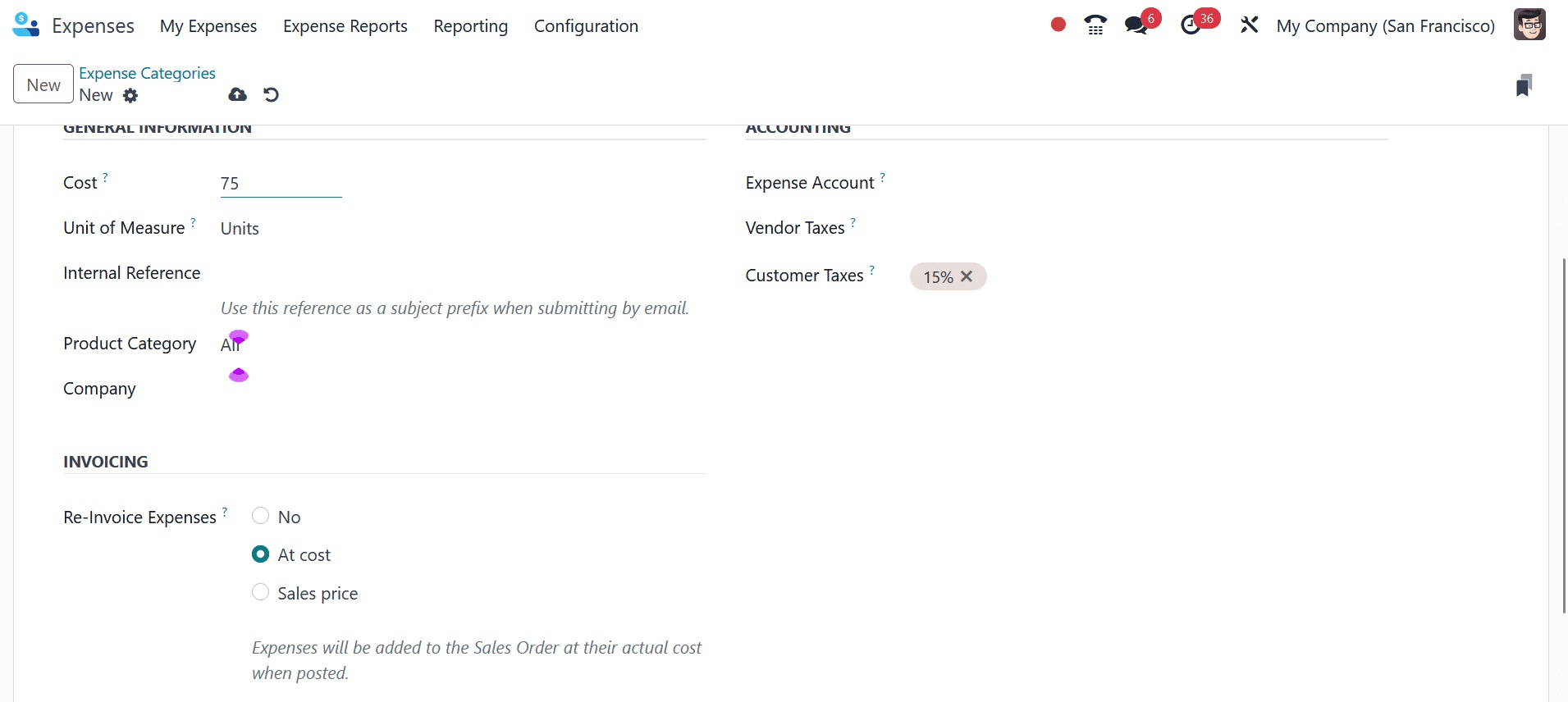
Task: Open the Reporting menu
Action: pos(471,25)
